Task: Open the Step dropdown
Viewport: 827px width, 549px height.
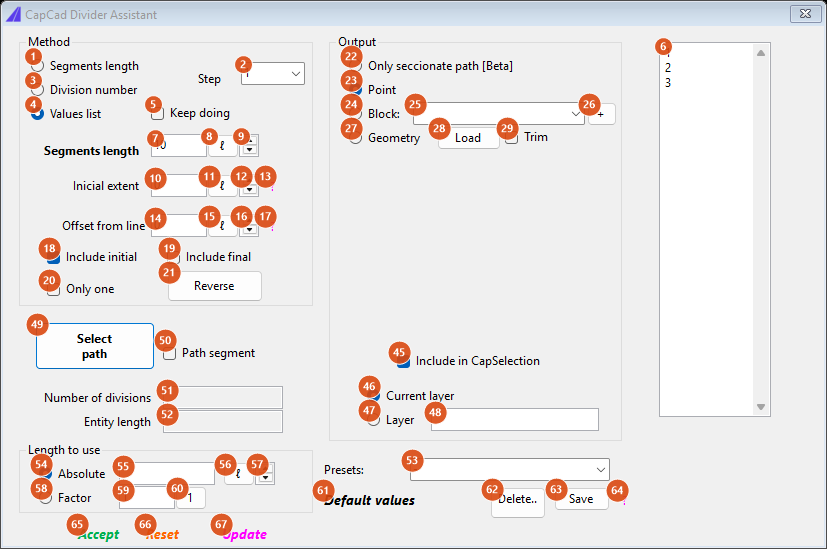Action: tap(273, 74)
